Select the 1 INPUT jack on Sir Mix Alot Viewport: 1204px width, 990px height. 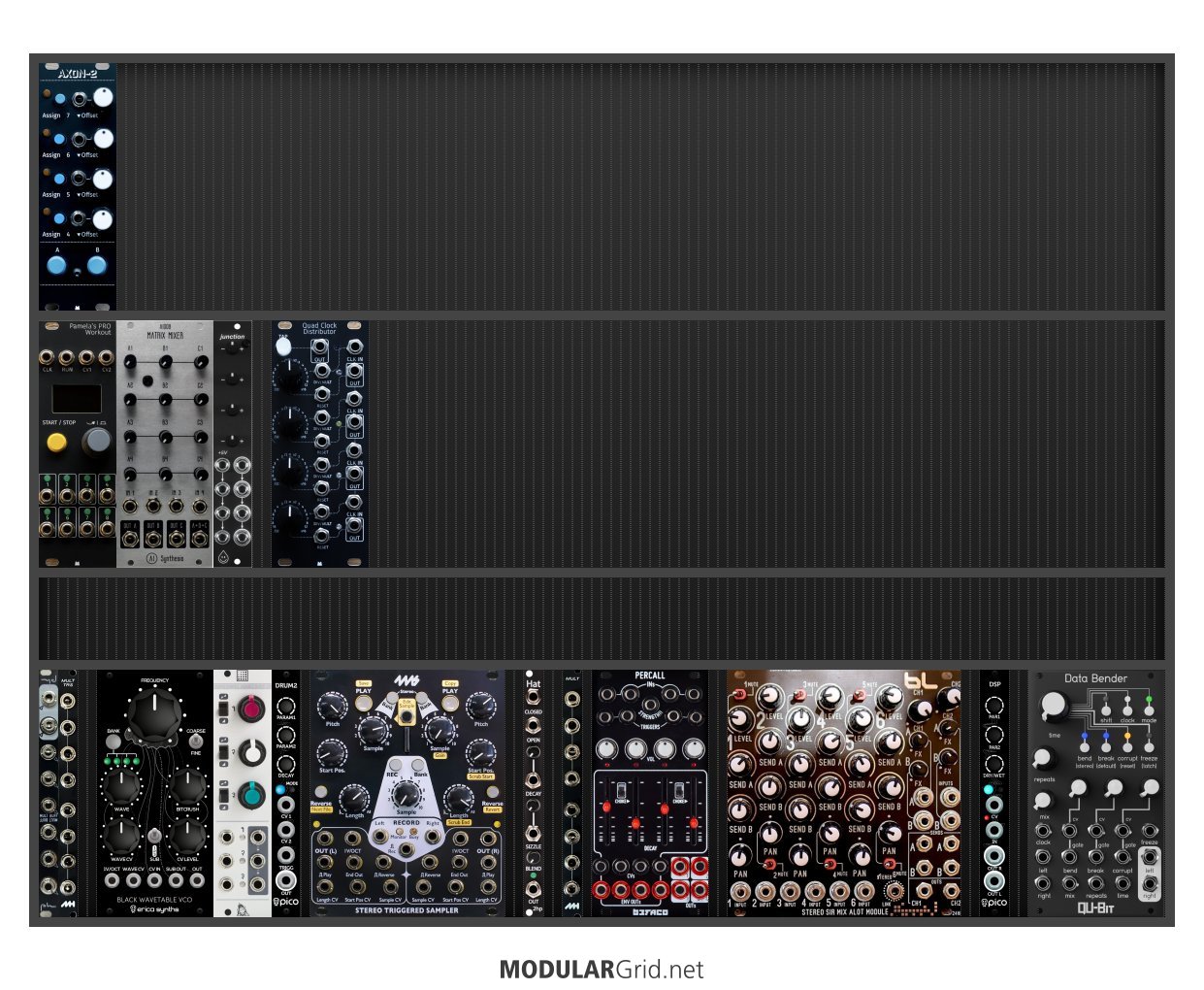[740, 889]
